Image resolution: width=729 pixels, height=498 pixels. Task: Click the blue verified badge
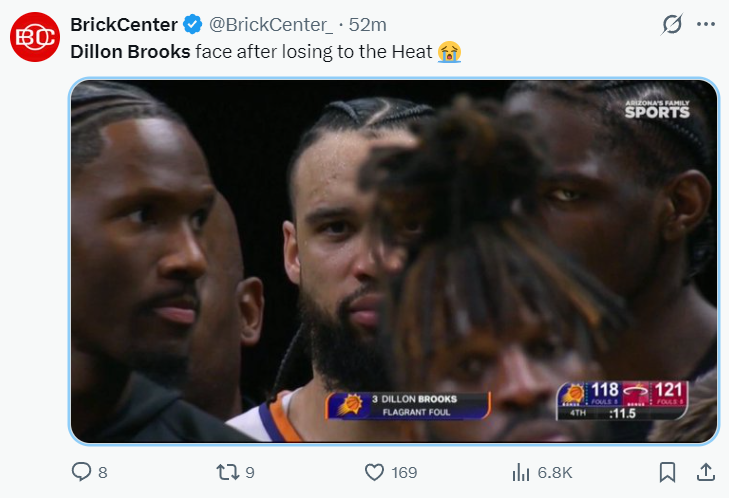(193, 24)
